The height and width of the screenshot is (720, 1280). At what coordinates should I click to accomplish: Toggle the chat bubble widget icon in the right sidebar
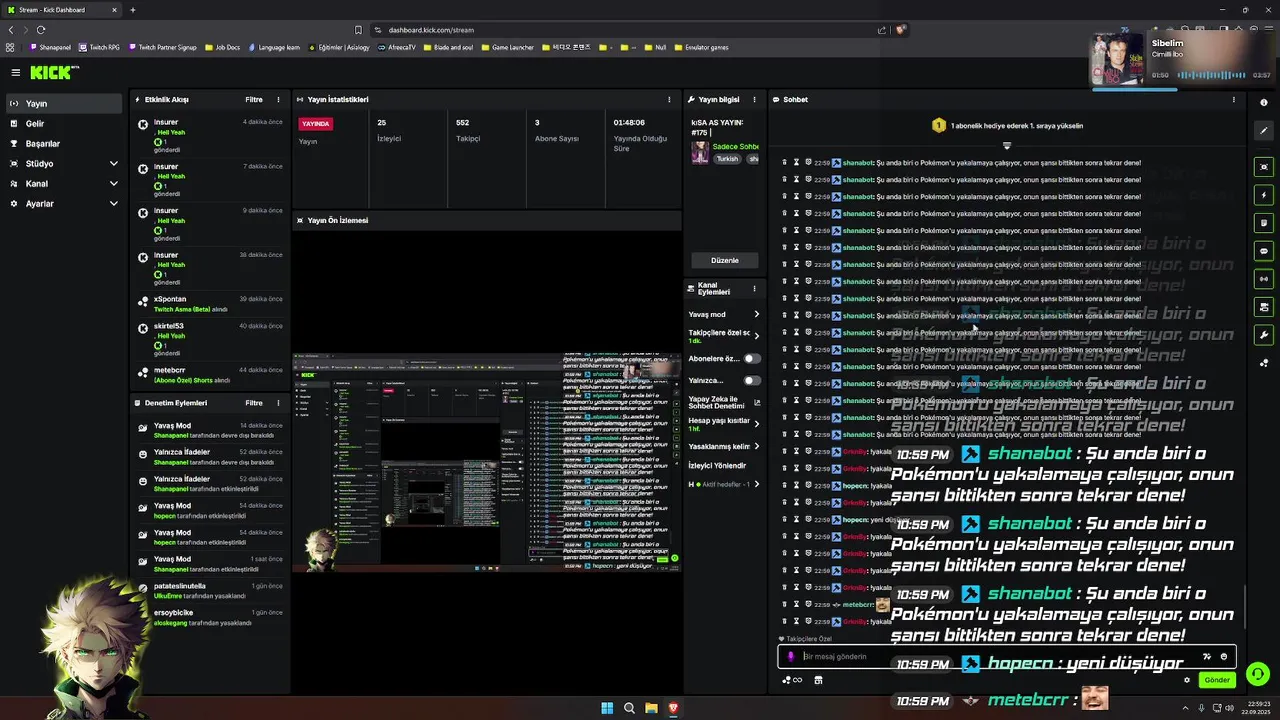pyautogui.click(x=1264, y=251)
